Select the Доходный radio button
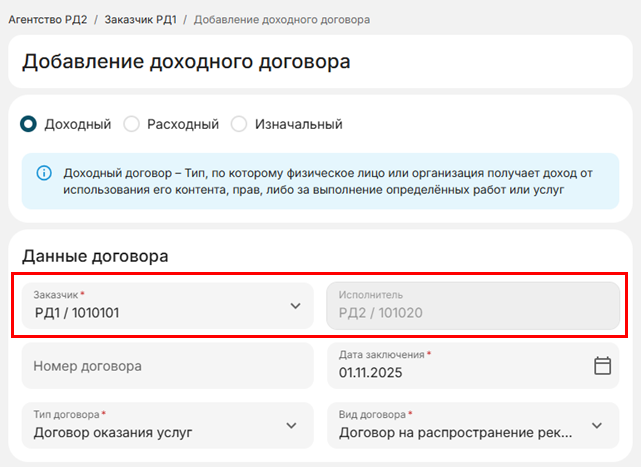 point(29,125)
